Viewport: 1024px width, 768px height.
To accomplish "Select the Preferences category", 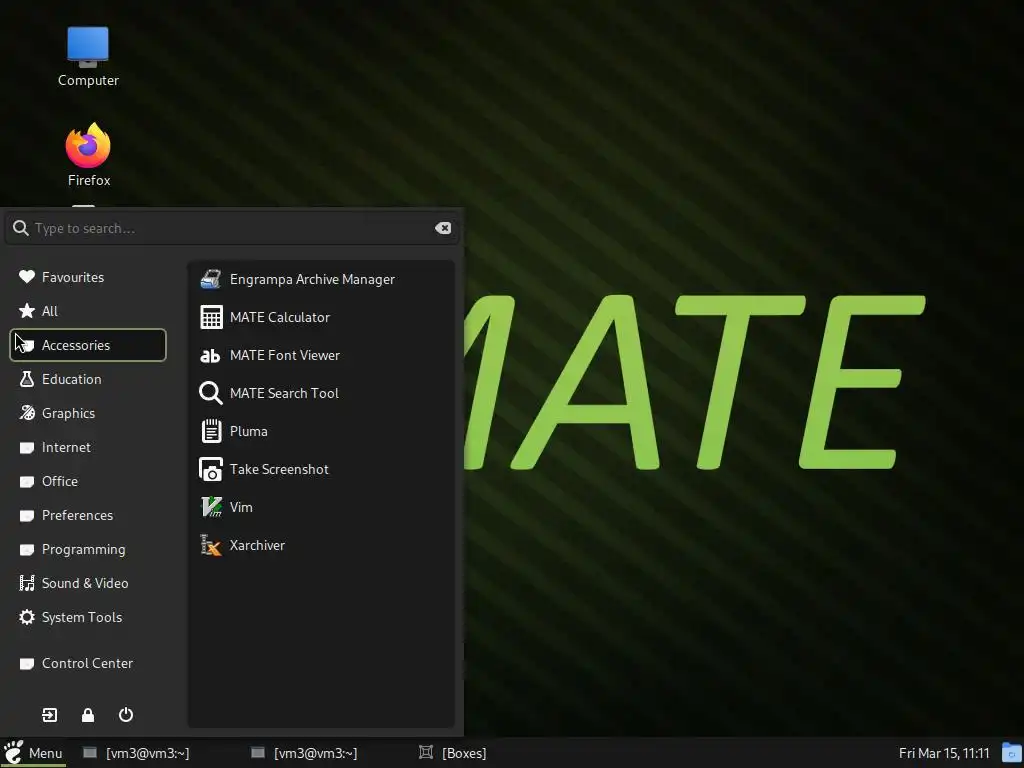I will coord(88,515).
